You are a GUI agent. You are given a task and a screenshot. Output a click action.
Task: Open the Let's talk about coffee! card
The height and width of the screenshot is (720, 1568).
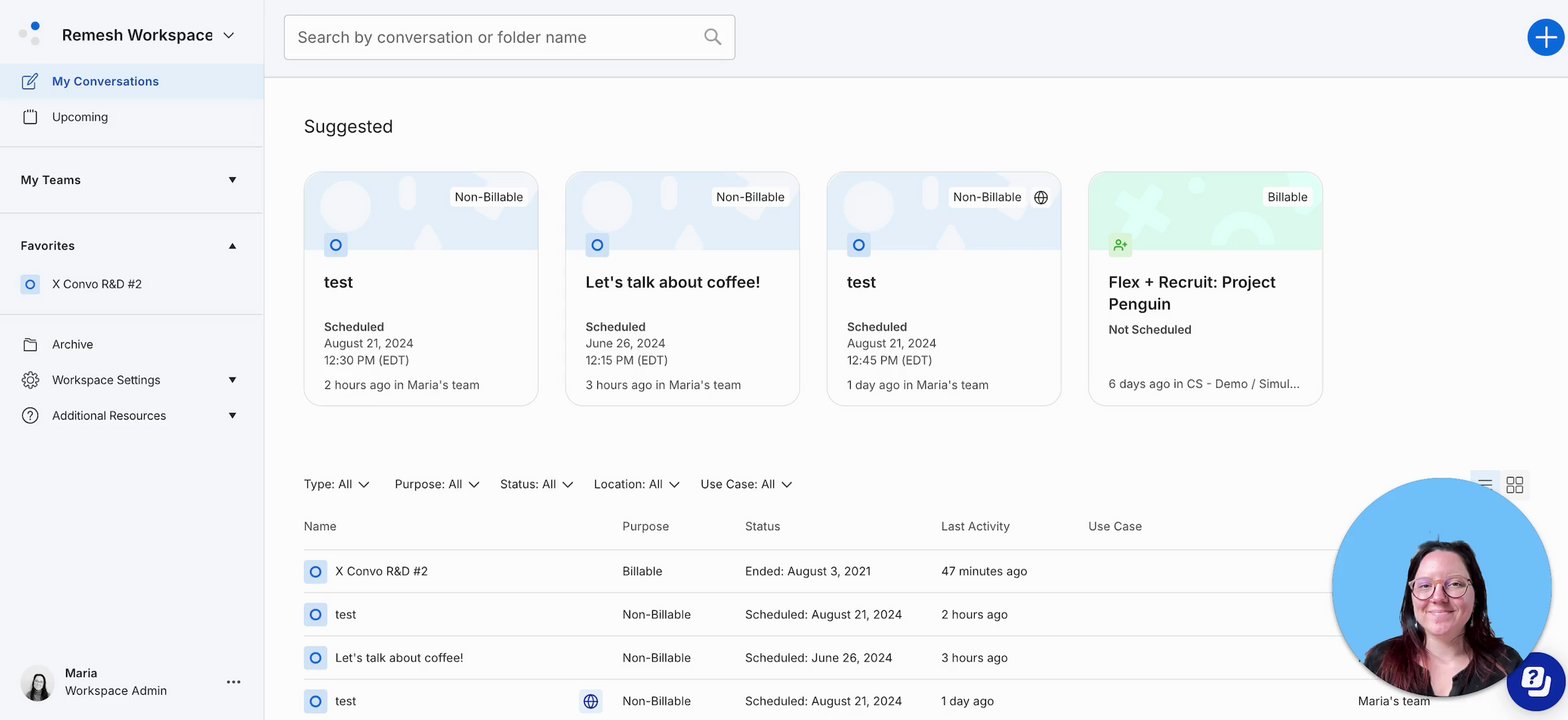point(682,288)
